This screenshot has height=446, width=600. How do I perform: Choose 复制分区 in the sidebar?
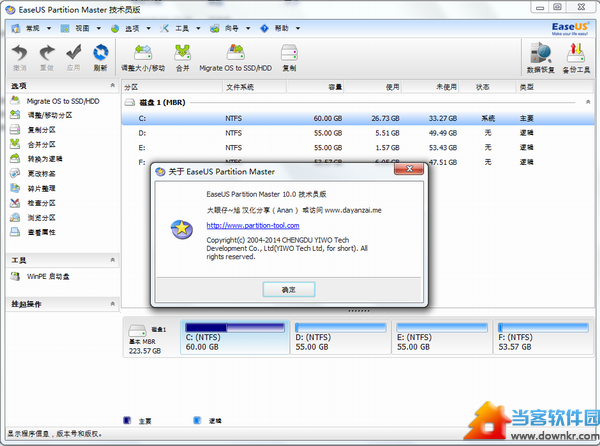click(x=41, y=130)
